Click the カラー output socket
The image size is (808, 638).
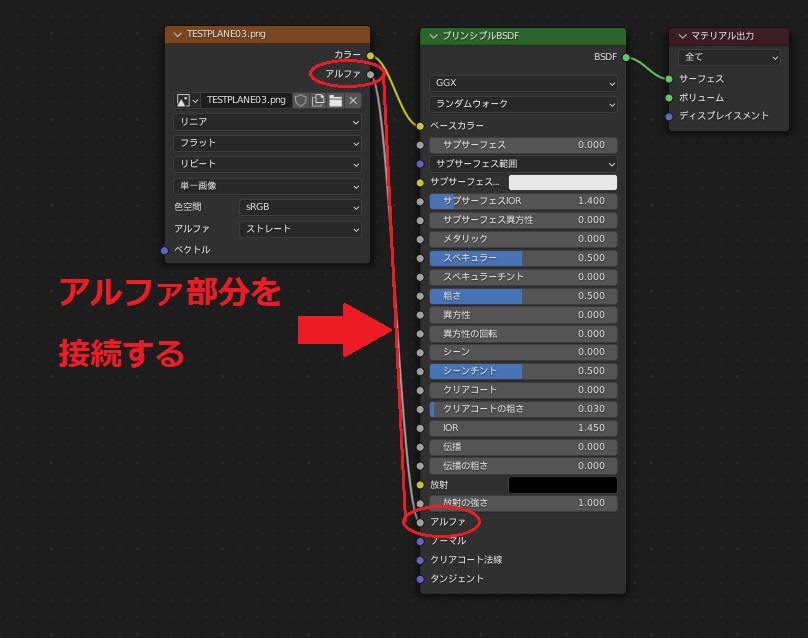[x=371, y=55]
